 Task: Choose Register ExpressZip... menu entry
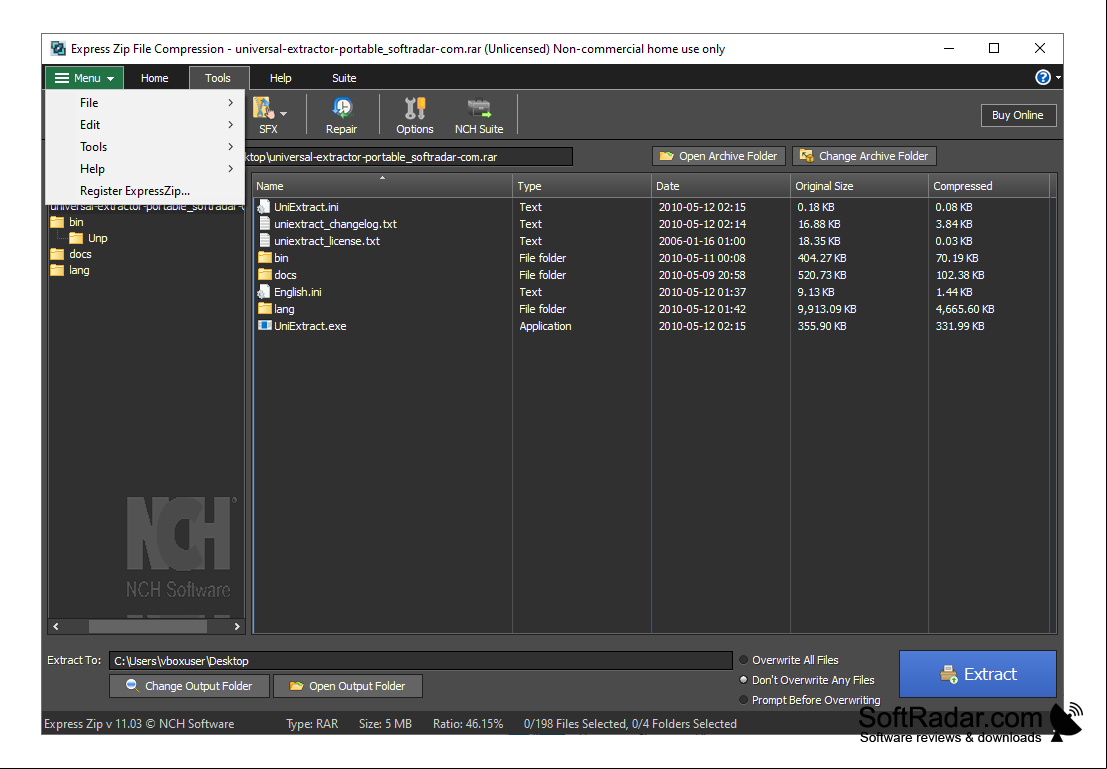click(145, 191)
